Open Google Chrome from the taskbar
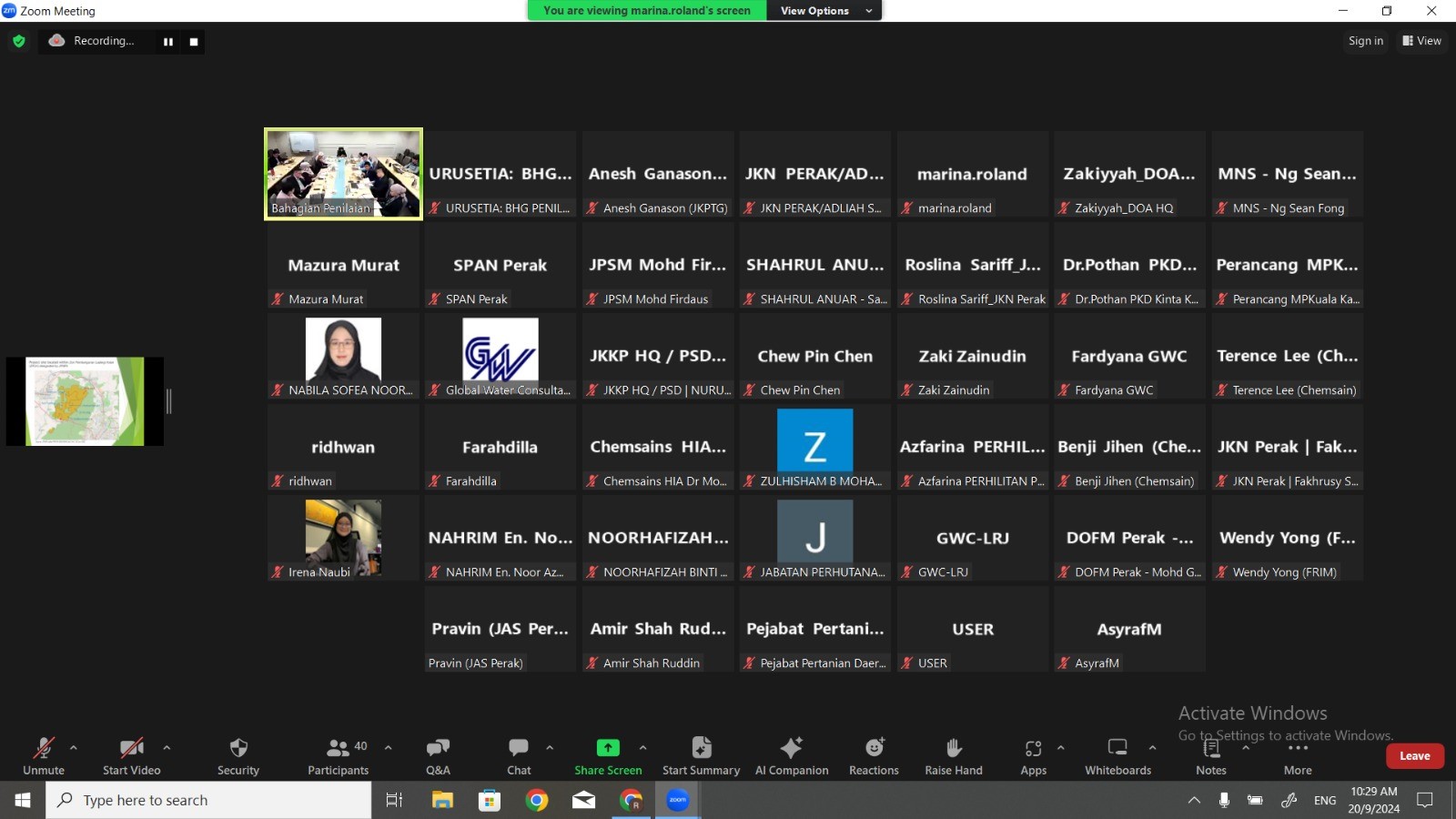The height and width of the screenshot is (819, 1456). point(537,800)
